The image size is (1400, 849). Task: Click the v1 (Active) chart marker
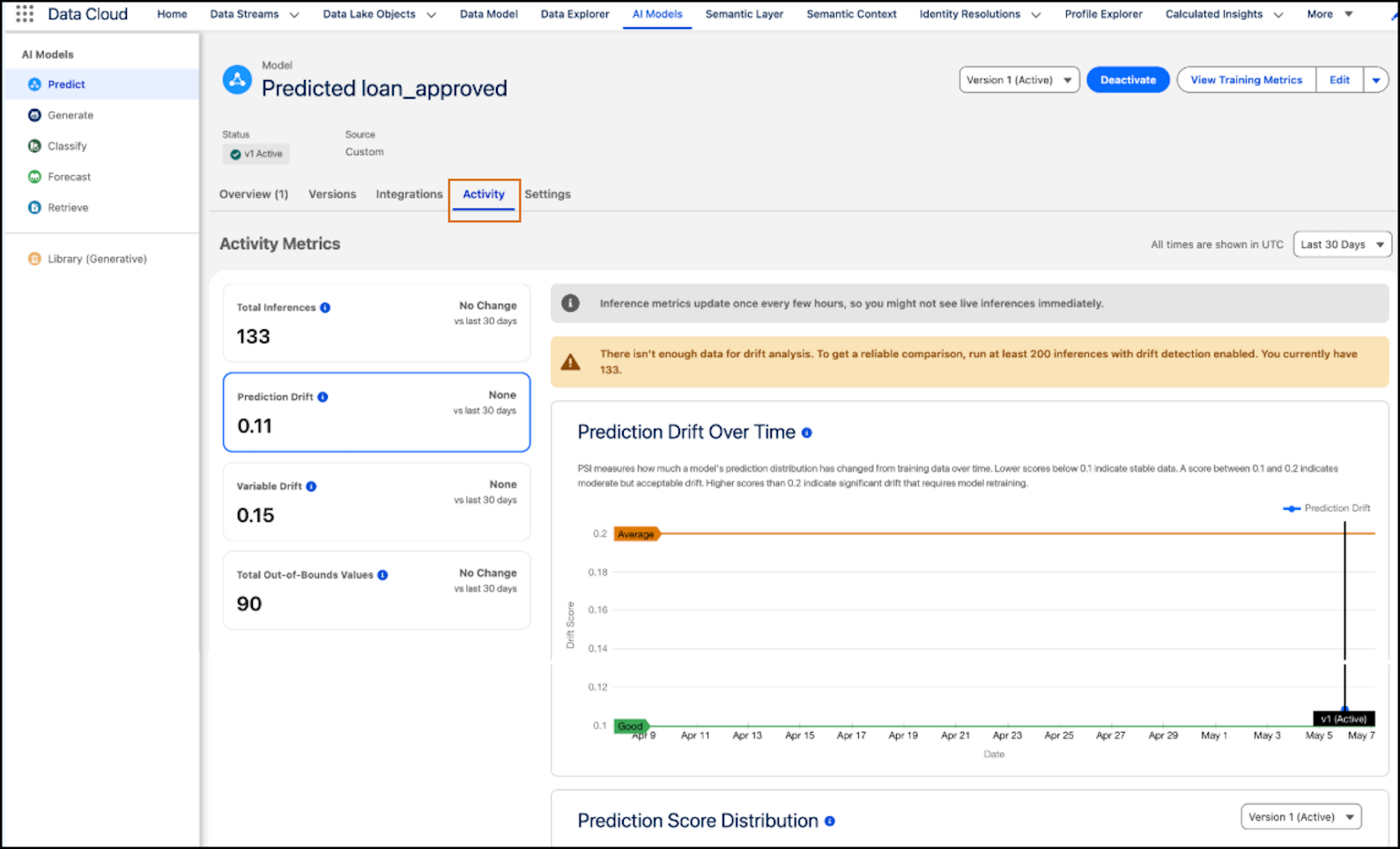1344,719
